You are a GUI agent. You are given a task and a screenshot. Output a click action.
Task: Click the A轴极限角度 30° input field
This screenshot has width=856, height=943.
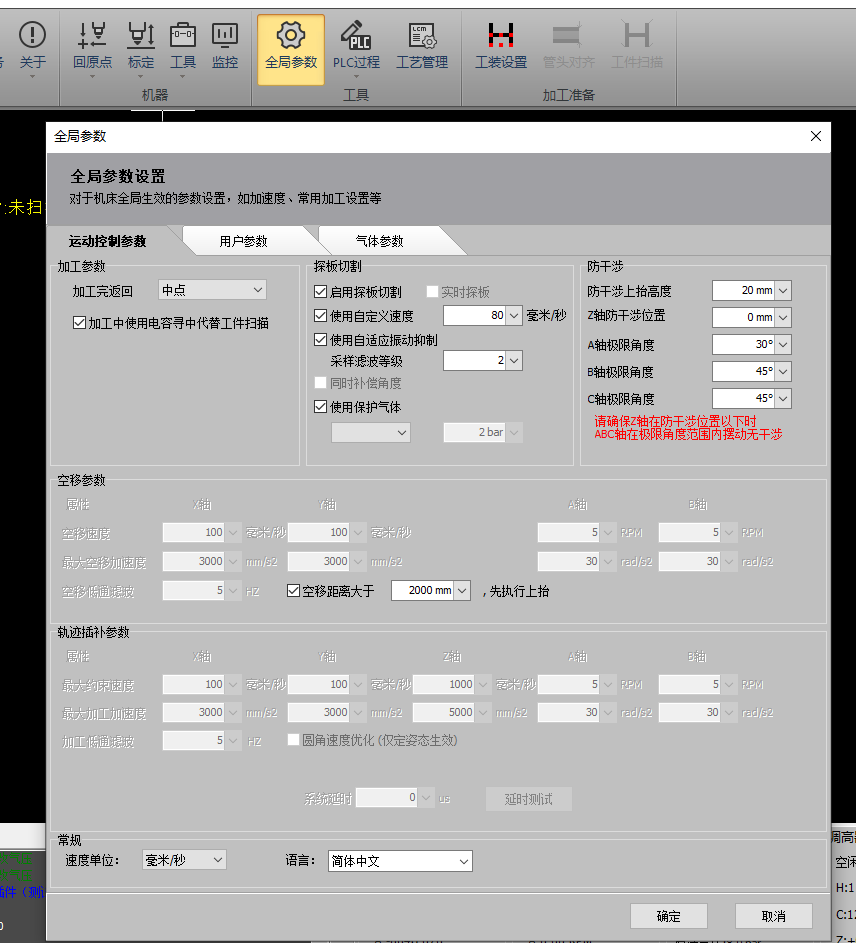pyautogui.click(x=744, y=345)
